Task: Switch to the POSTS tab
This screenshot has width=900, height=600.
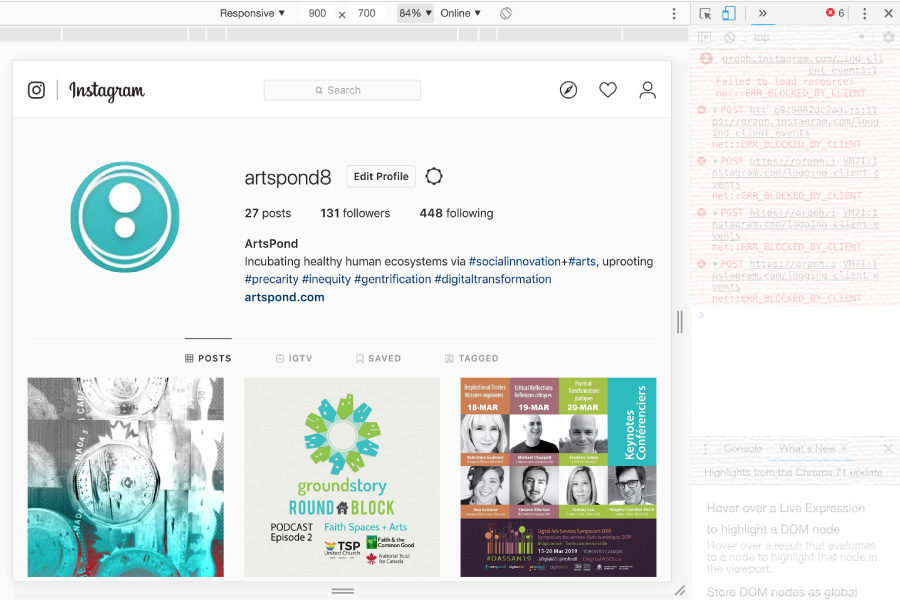Action: (208, 358)
